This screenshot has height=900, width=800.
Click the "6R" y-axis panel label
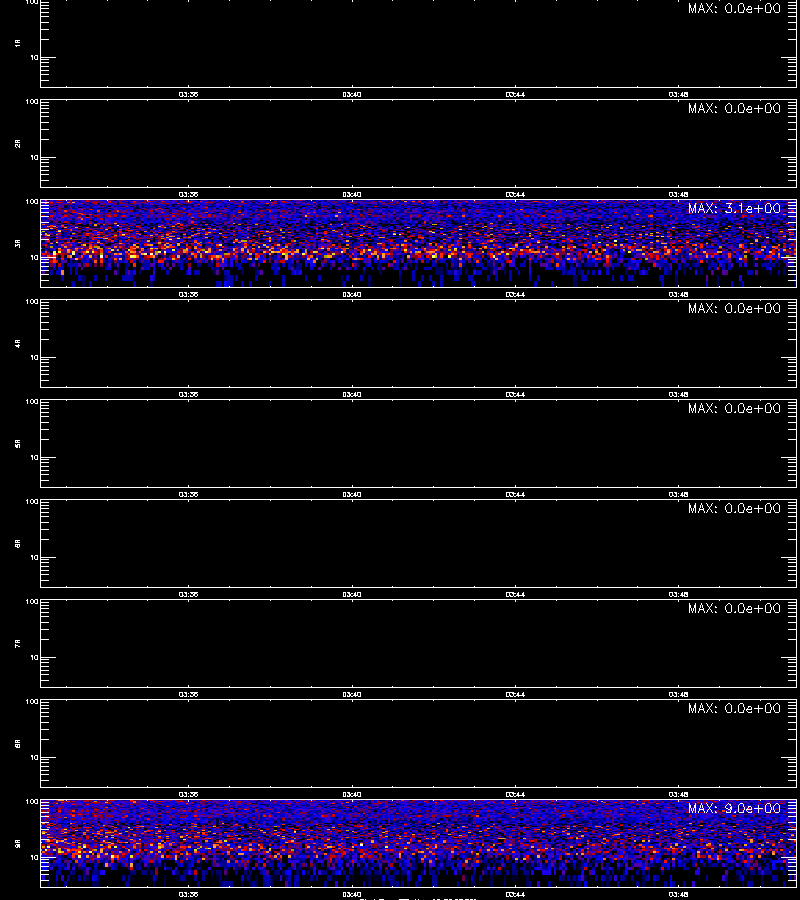click(18, 544)
